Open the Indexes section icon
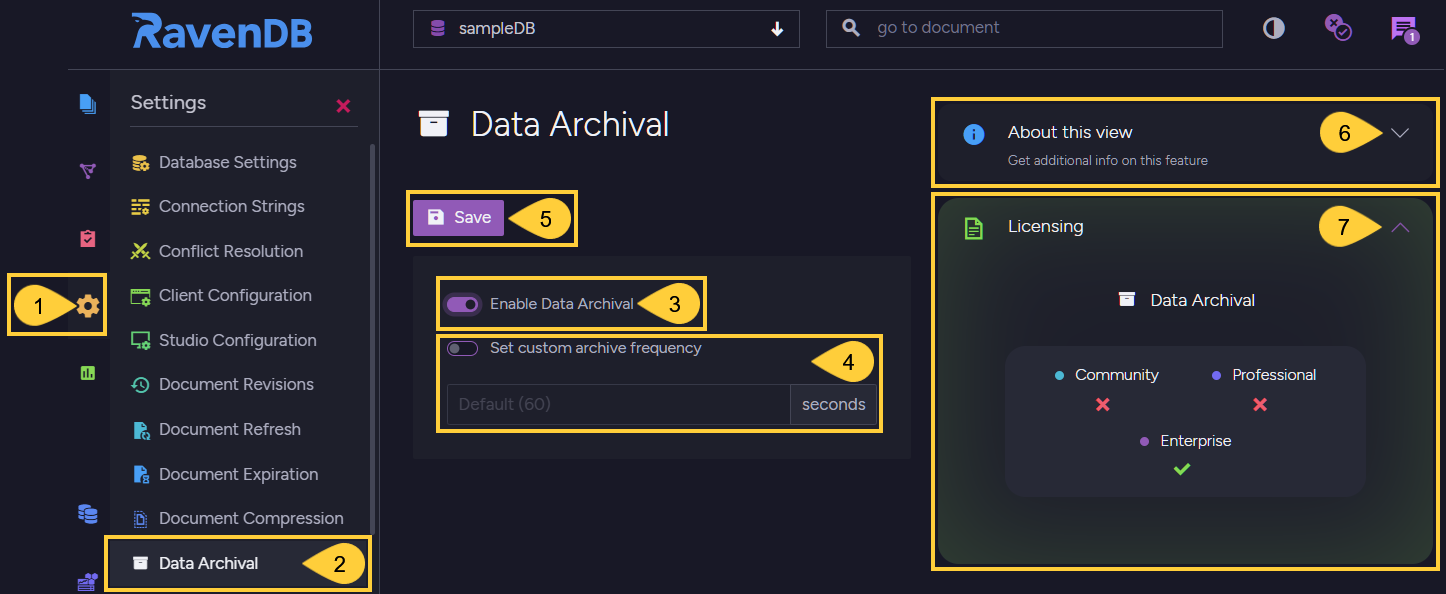The width and height of the screenshot is (1446, 594). [x=88, y=171]
